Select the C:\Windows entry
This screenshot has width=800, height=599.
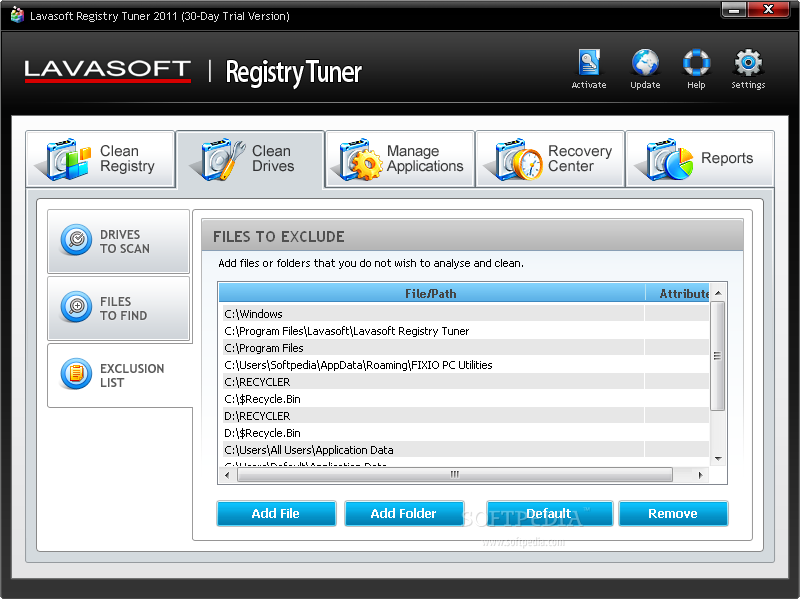(x=464, y=314)
